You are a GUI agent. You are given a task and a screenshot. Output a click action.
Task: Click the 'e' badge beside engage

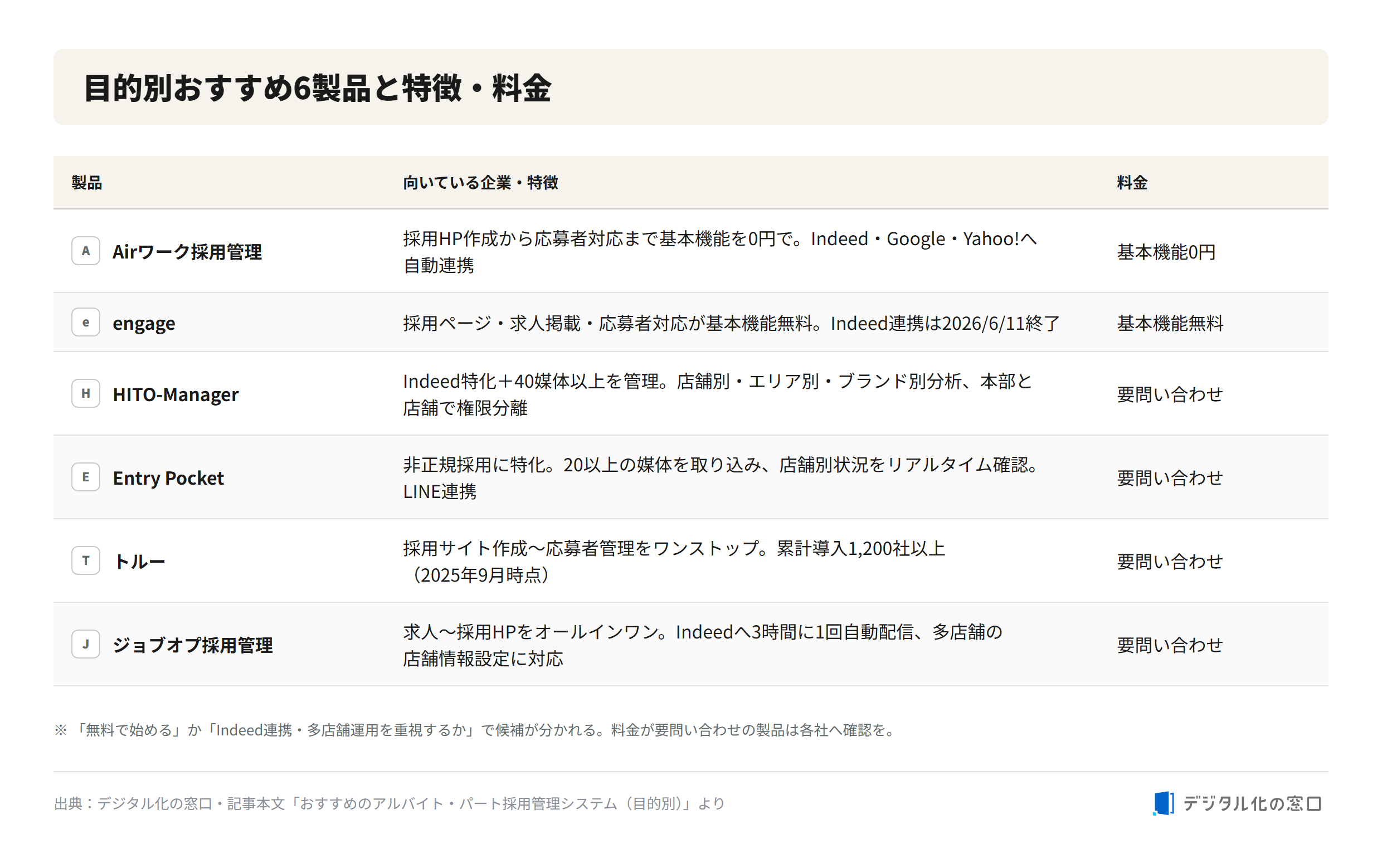coord(85,322)
